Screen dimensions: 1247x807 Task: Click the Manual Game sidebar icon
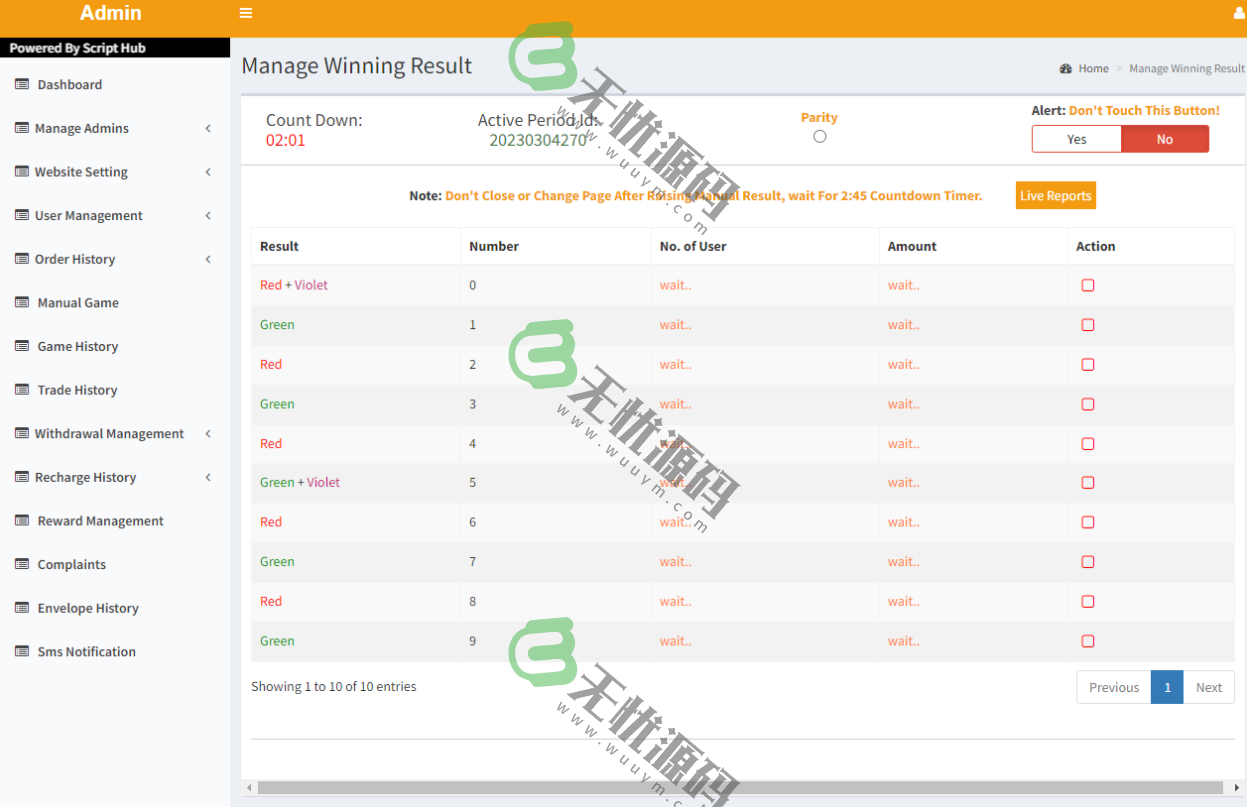(x=22, y=302)
